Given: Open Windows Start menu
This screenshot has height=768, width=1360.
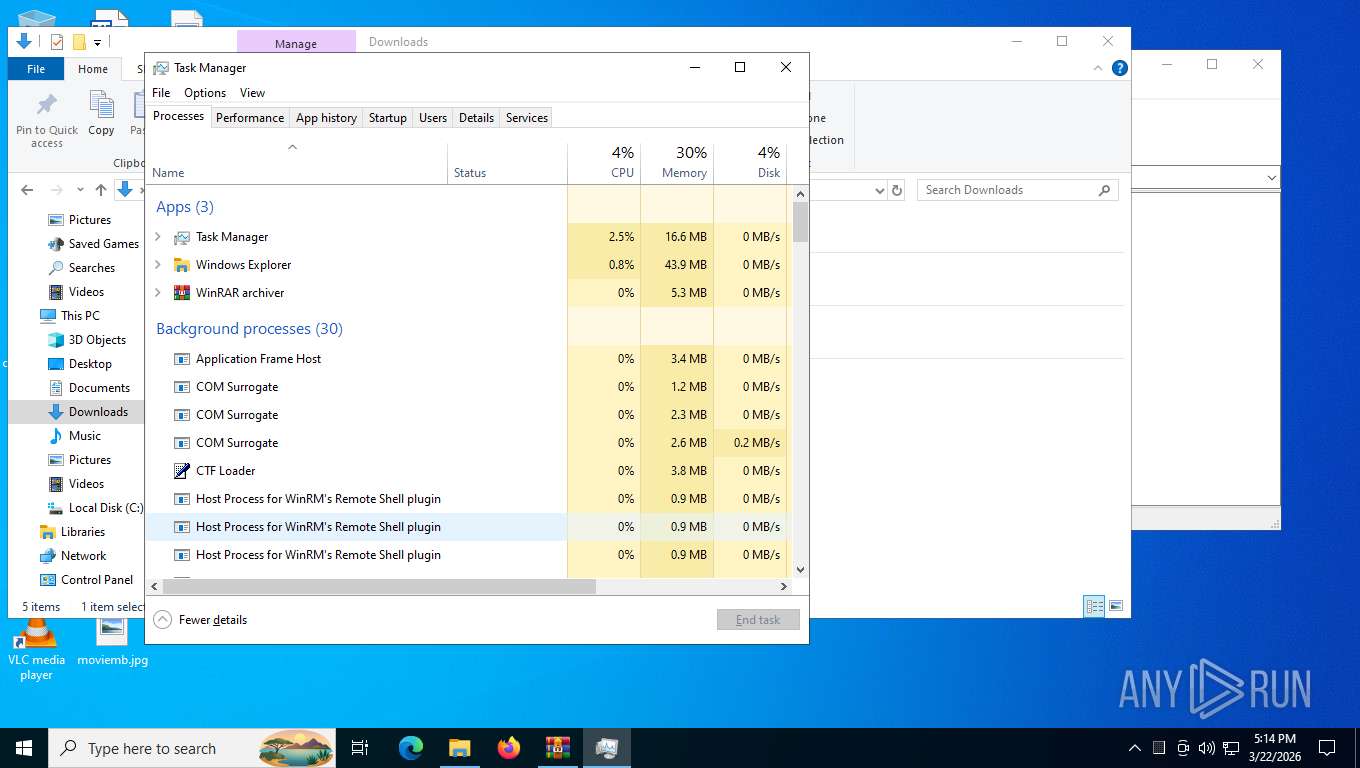Looking at the screenshot, I should (x=24, y=748).
